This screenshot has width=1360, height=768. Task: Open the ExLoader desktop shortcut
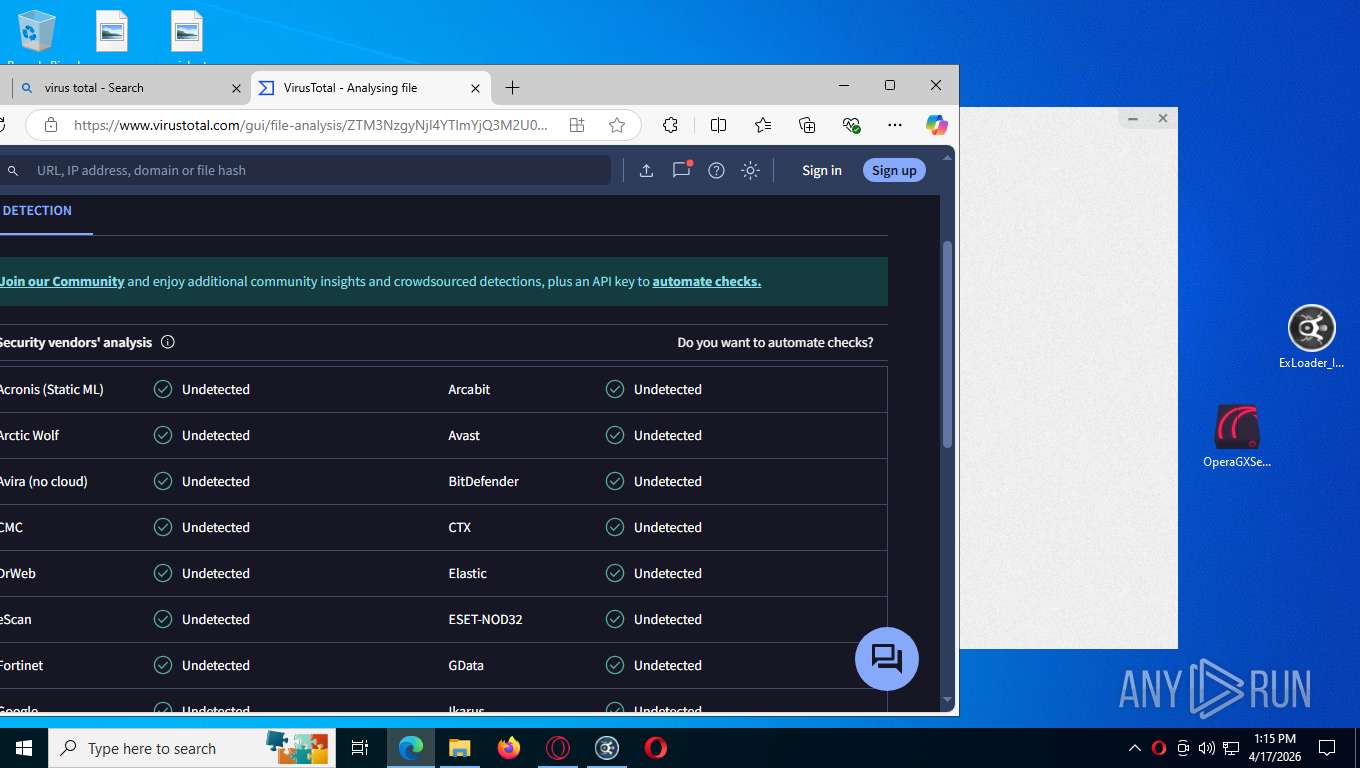(1311, 338)
